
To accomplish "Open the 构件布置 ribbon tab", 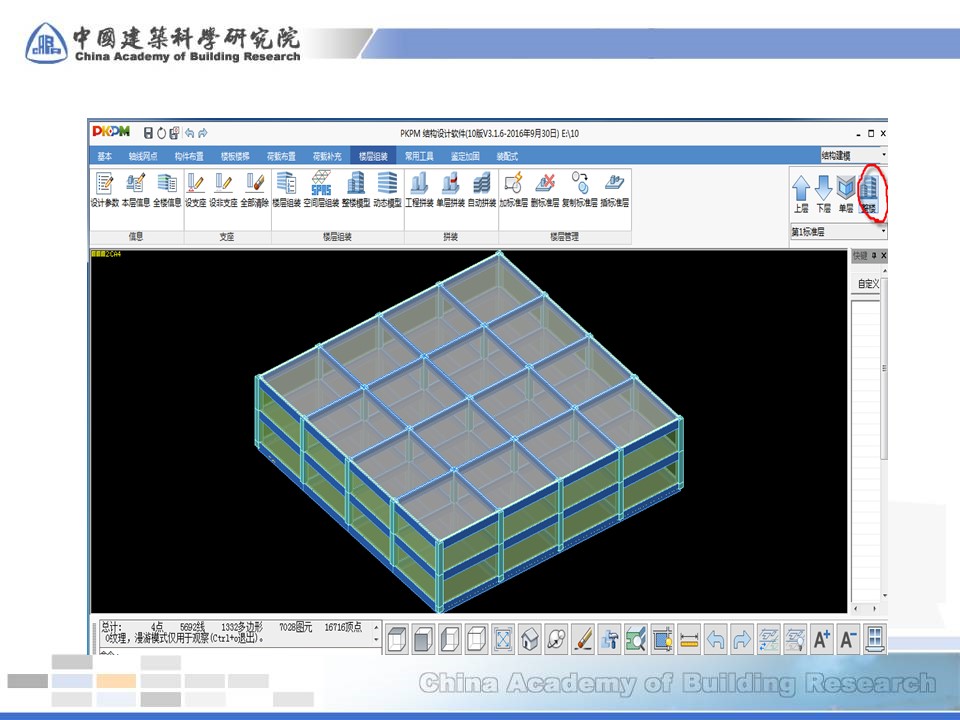I will click(189, 156).
